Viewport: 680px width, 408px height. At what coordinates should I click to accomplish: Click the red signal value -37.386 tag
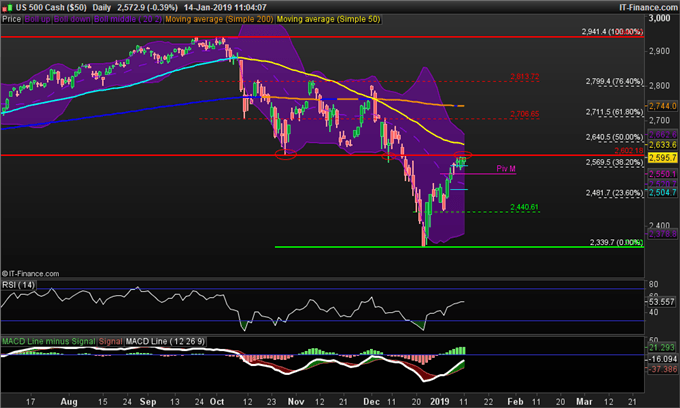[662, 369]
